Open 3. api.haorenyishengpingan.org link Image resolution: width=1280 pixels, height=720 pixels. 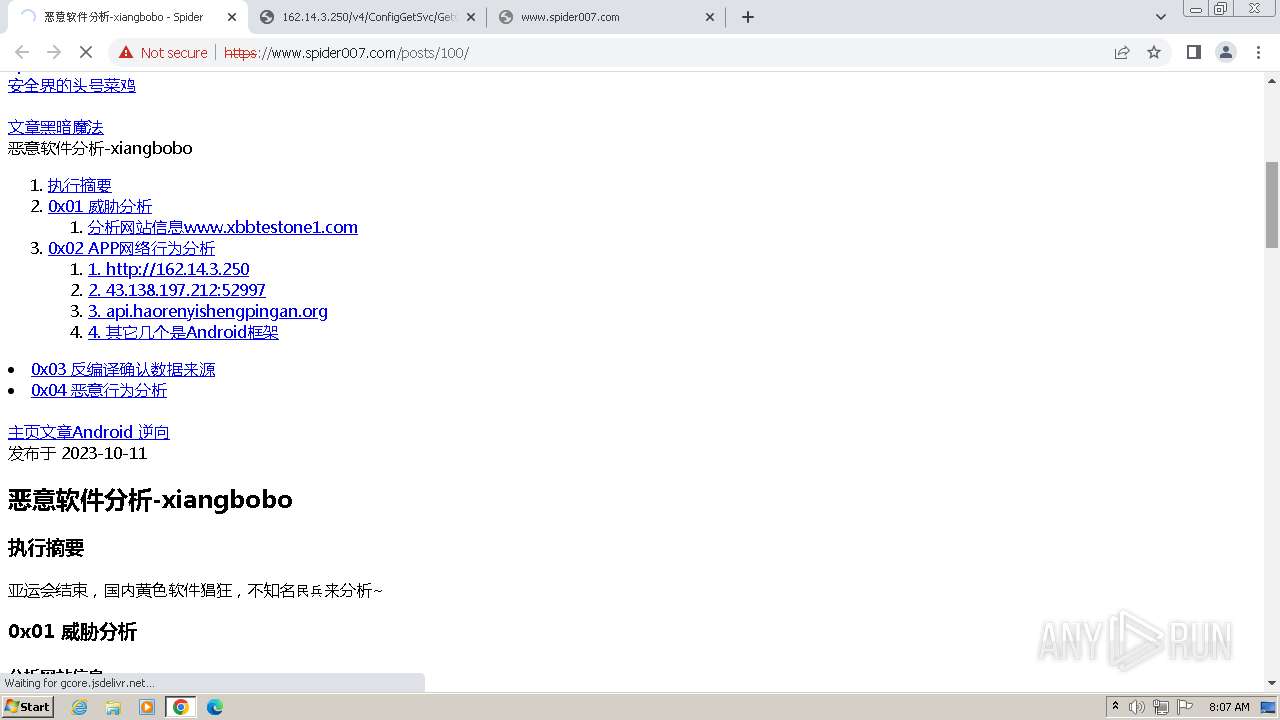point(208,311)
